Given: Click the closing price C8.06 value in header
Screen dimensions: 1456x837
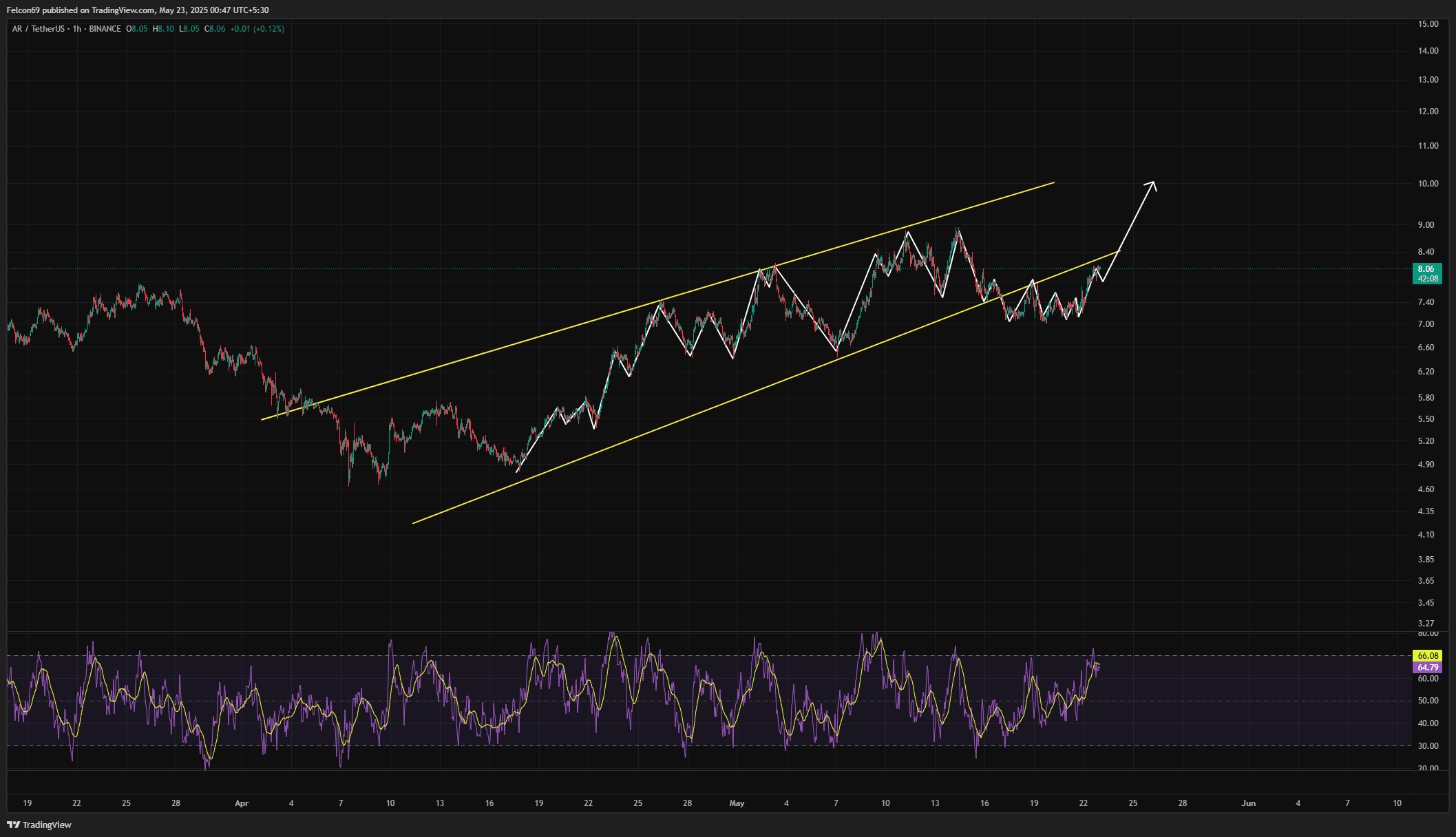Looking at the screenshot, I should [x=215, y=29].
